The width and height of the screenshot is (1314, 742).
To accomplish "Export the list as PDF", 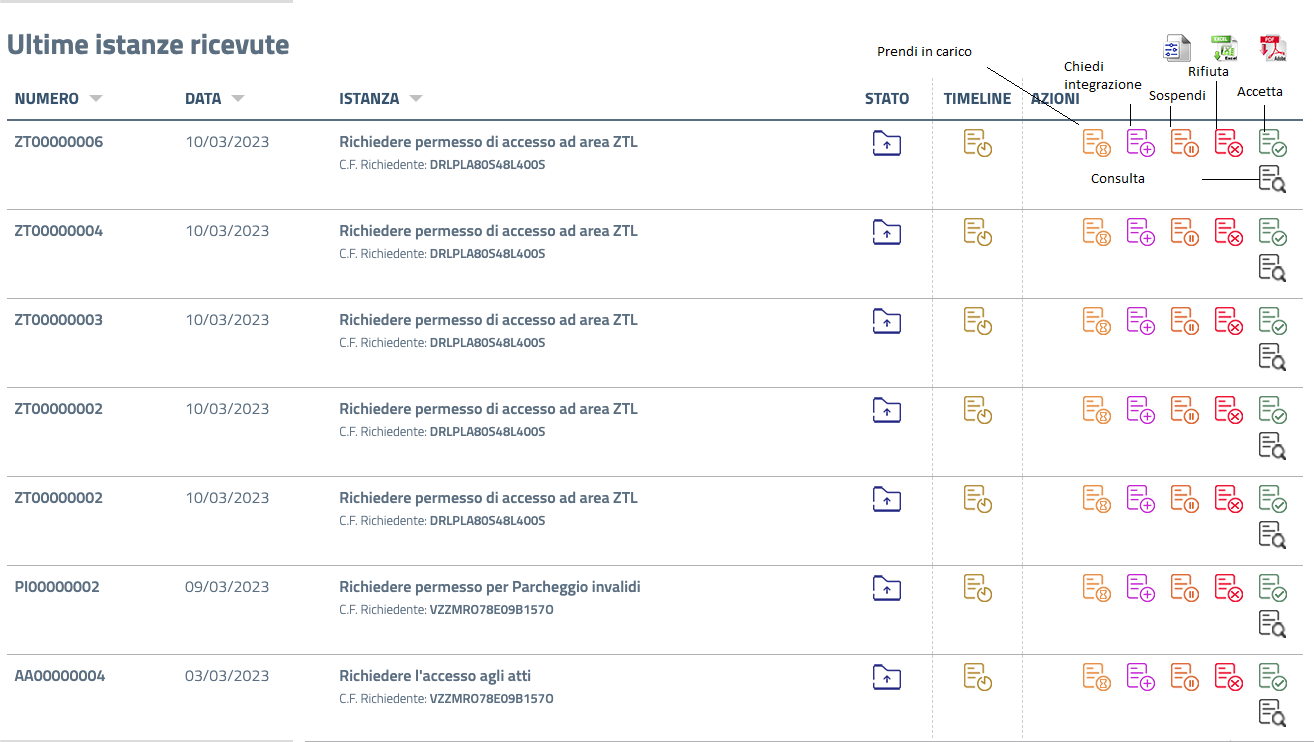I will (x=1272, y=48).
